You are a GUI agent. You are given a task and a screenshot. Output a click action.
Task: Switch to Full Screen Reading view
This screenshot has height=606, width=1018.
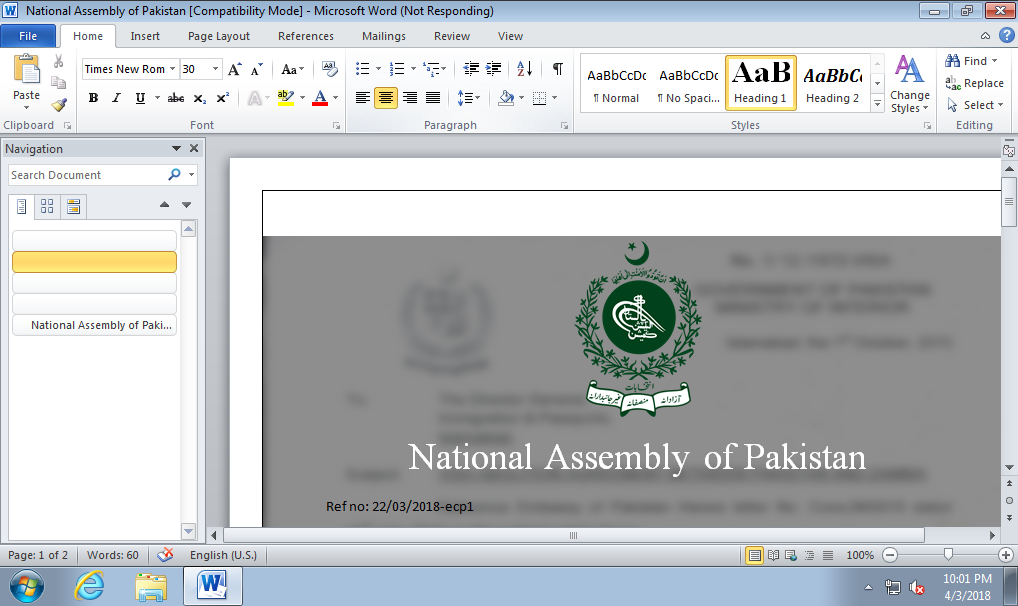pyautogui.click(x=773, y=555)
